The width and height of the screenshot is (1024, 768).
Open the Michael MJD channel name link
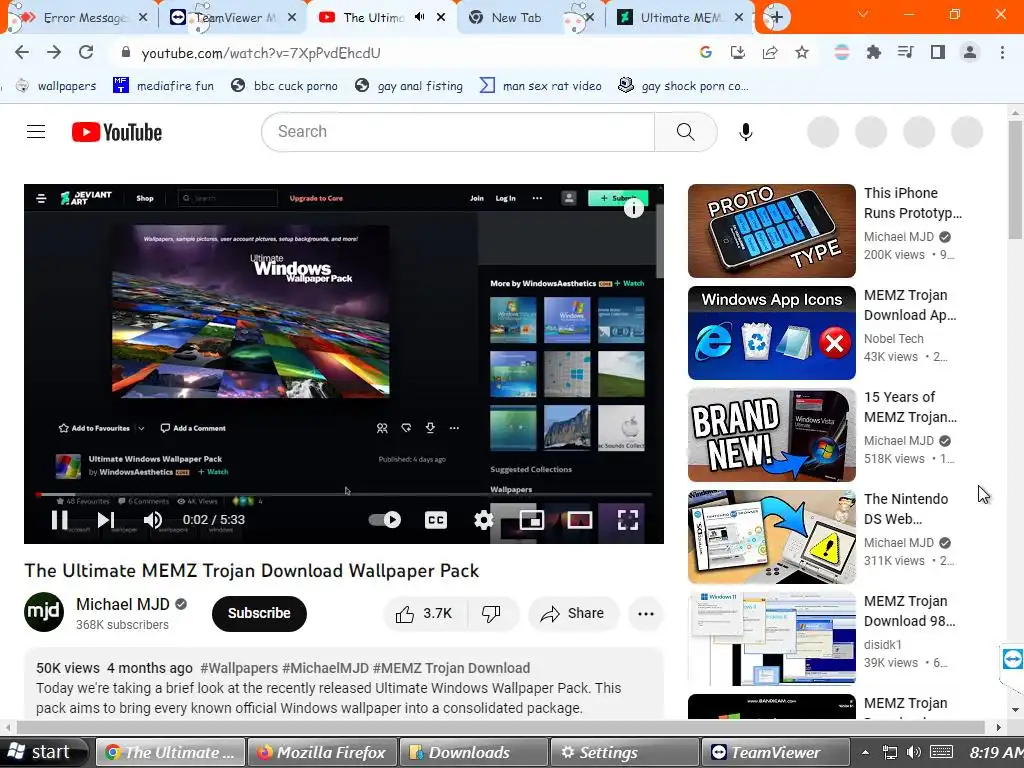(123, 605)
